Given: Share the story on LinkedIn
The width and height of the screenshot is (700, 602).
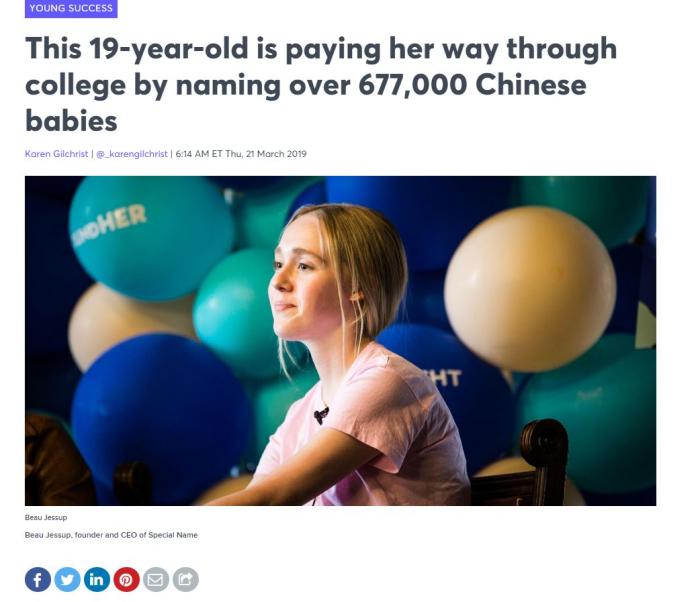Looking at the screenshot, I should click(x=97, y=580).
